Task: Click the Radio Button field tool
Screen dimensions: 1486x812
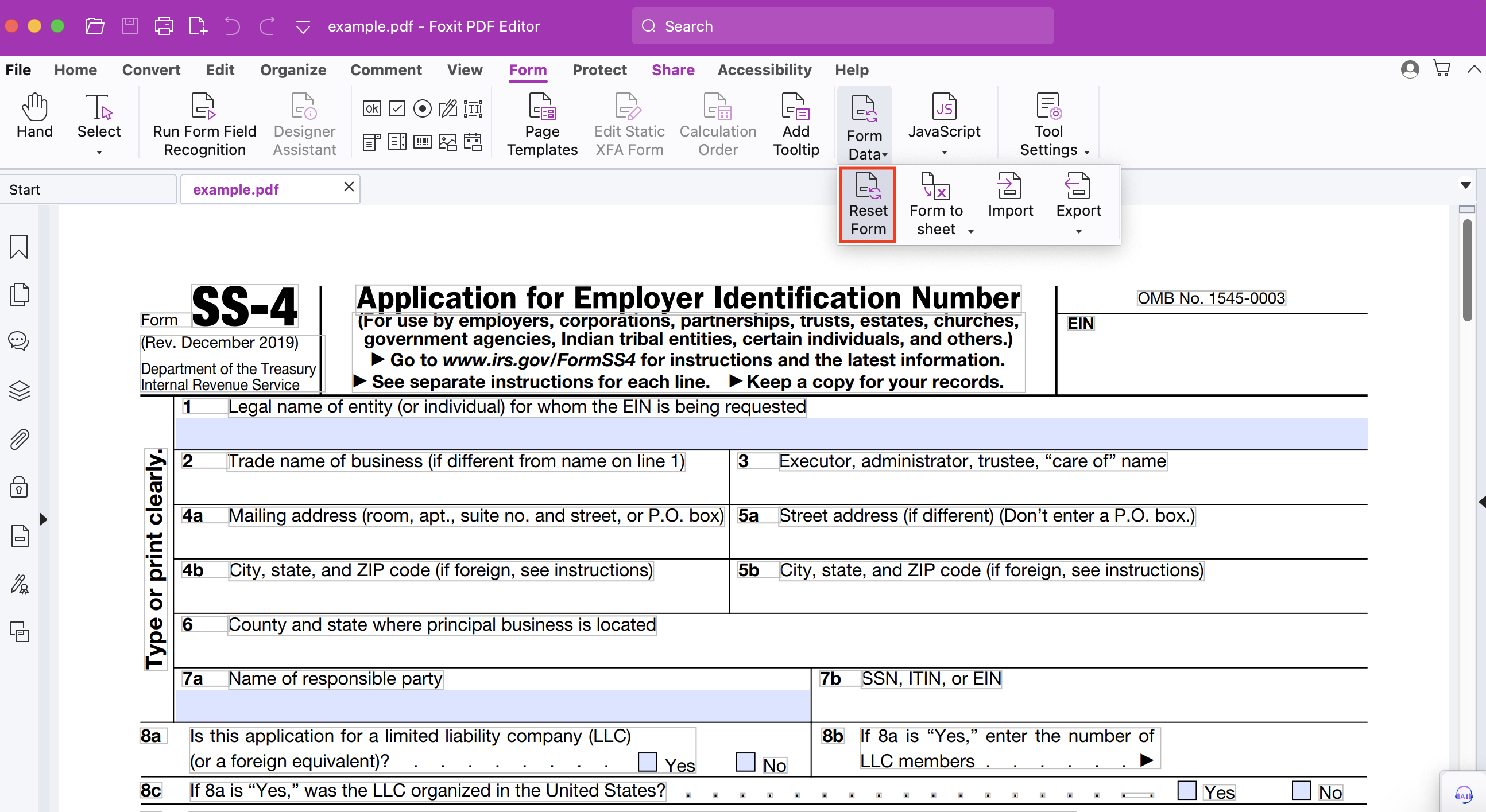Action: pyautogui.click(x=422, y=108)
